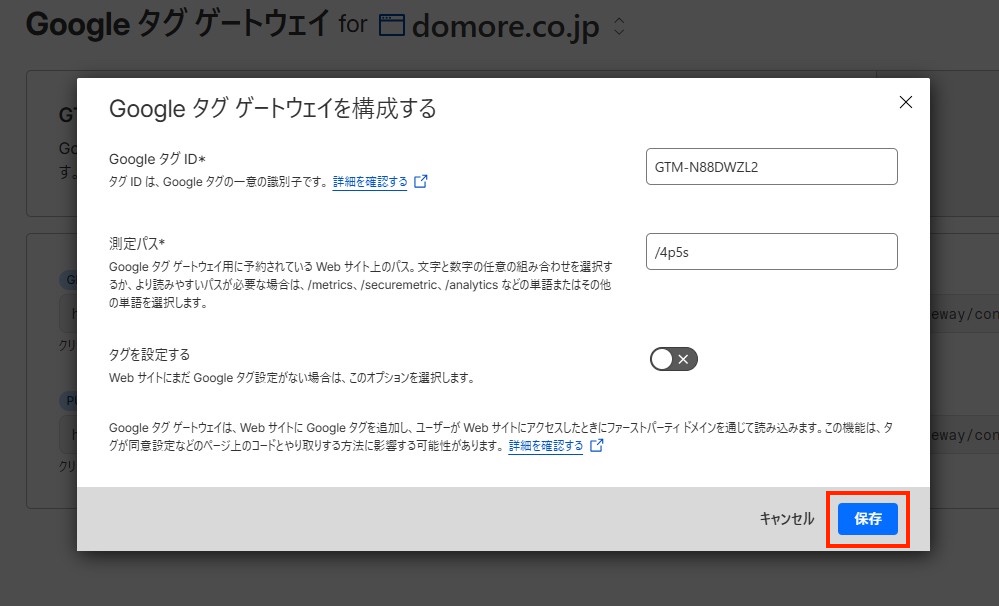Click external link icon beside タグ ID description
The image size is (999, 606).
click(x=420, y=182)
